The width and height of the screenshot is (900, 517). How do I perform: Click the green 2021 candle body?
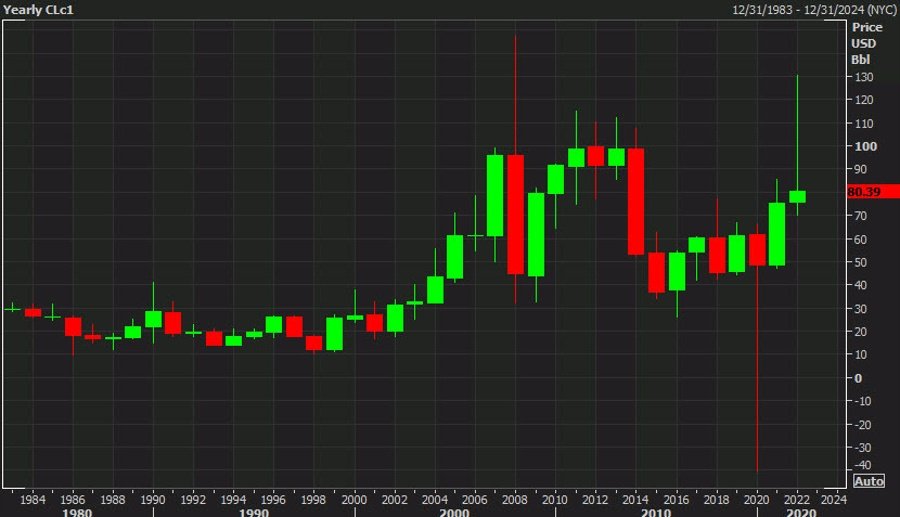pyautogui.click(x=777, y=234)
